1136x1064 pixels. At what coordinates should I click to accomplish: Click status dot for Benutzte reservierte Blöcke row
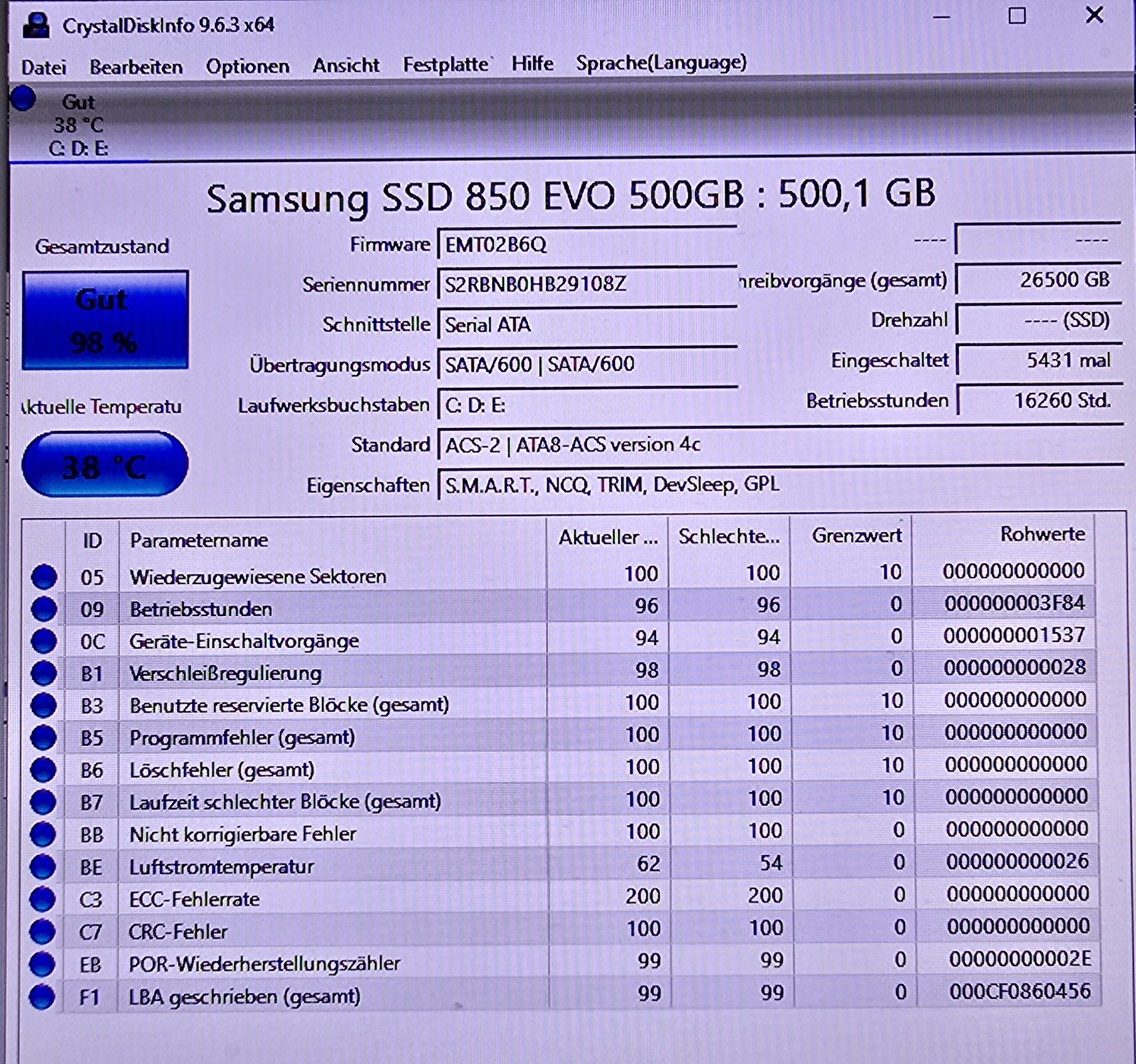pos(43,705)
